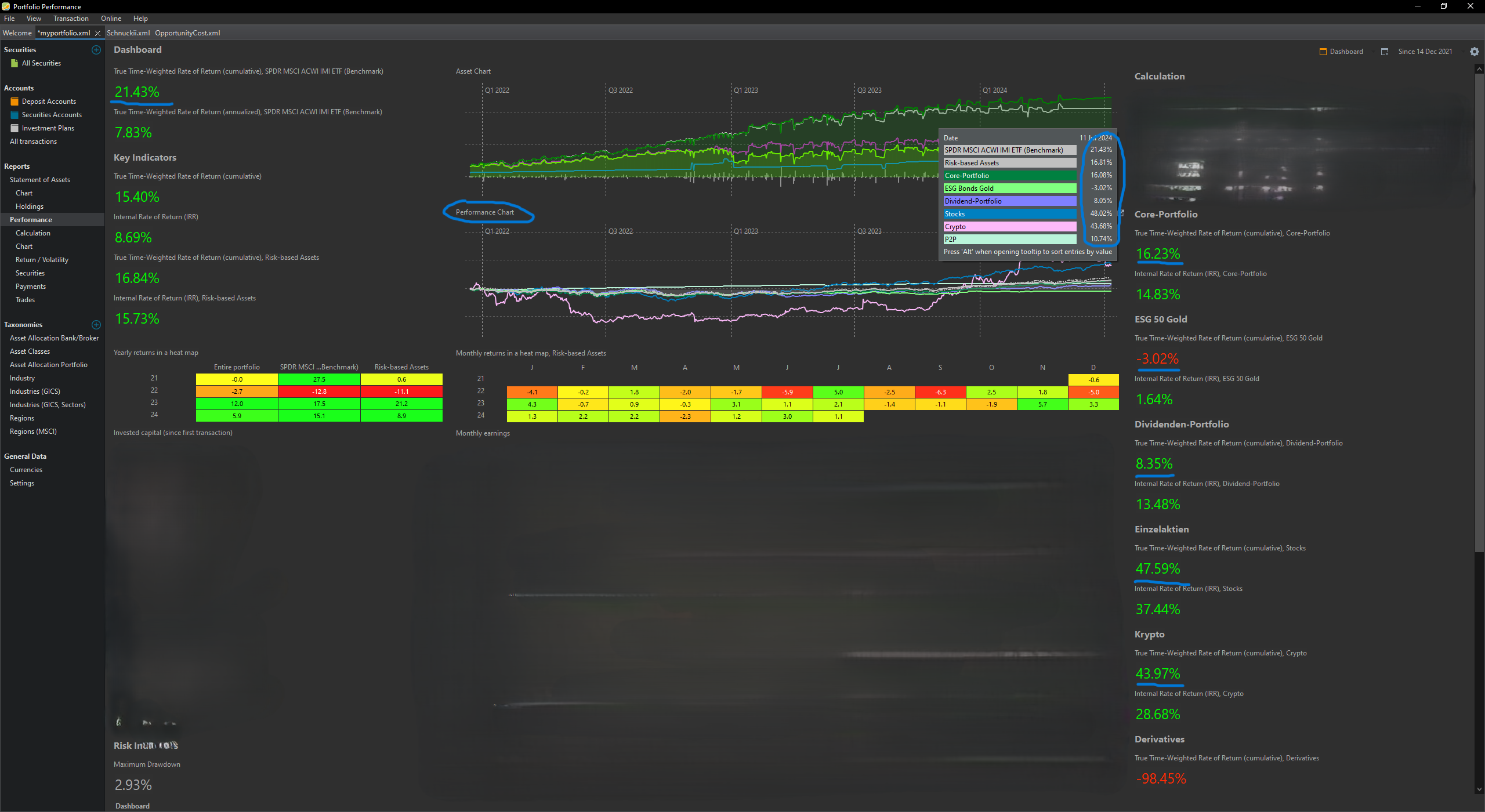Open Regions taxonomy

tap(22, 418)
